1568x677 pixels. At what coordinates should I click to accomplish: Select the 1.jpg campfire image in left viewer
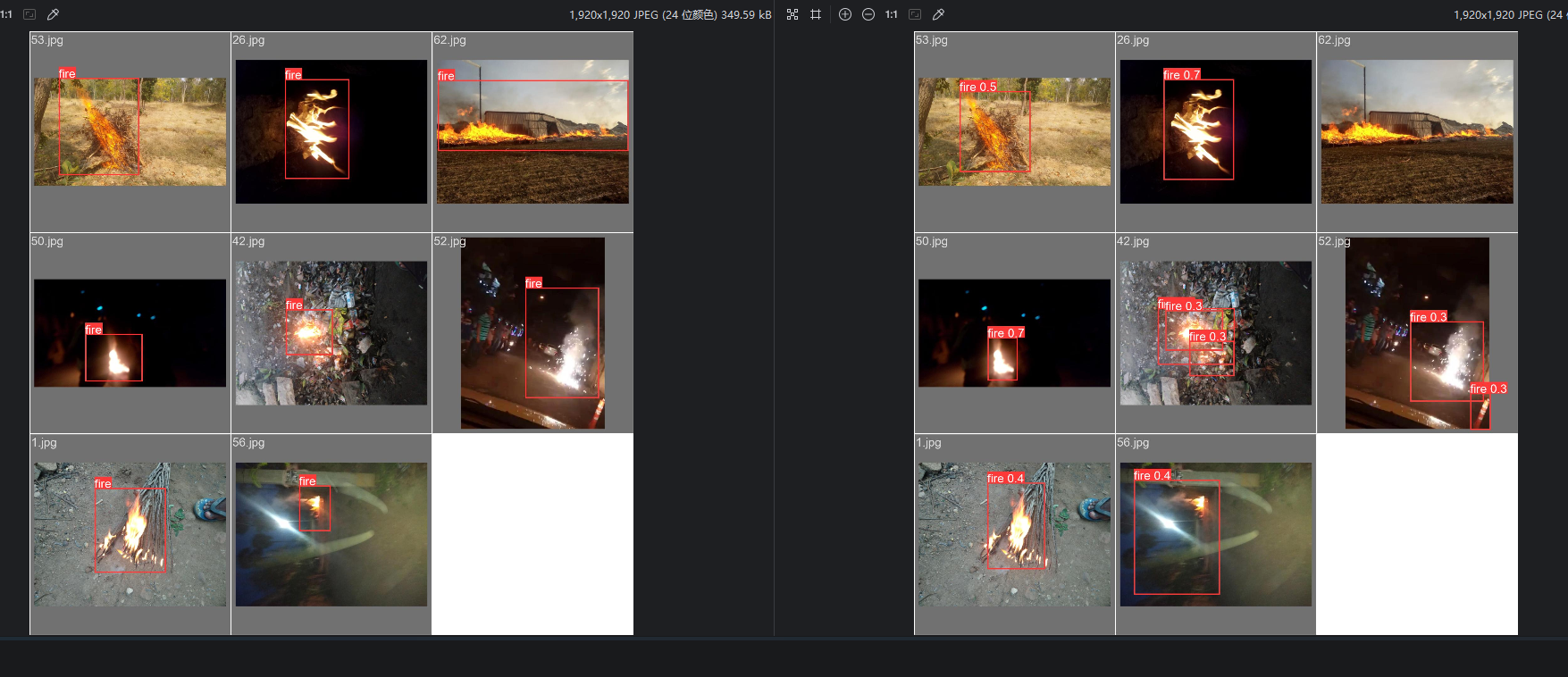130,534
